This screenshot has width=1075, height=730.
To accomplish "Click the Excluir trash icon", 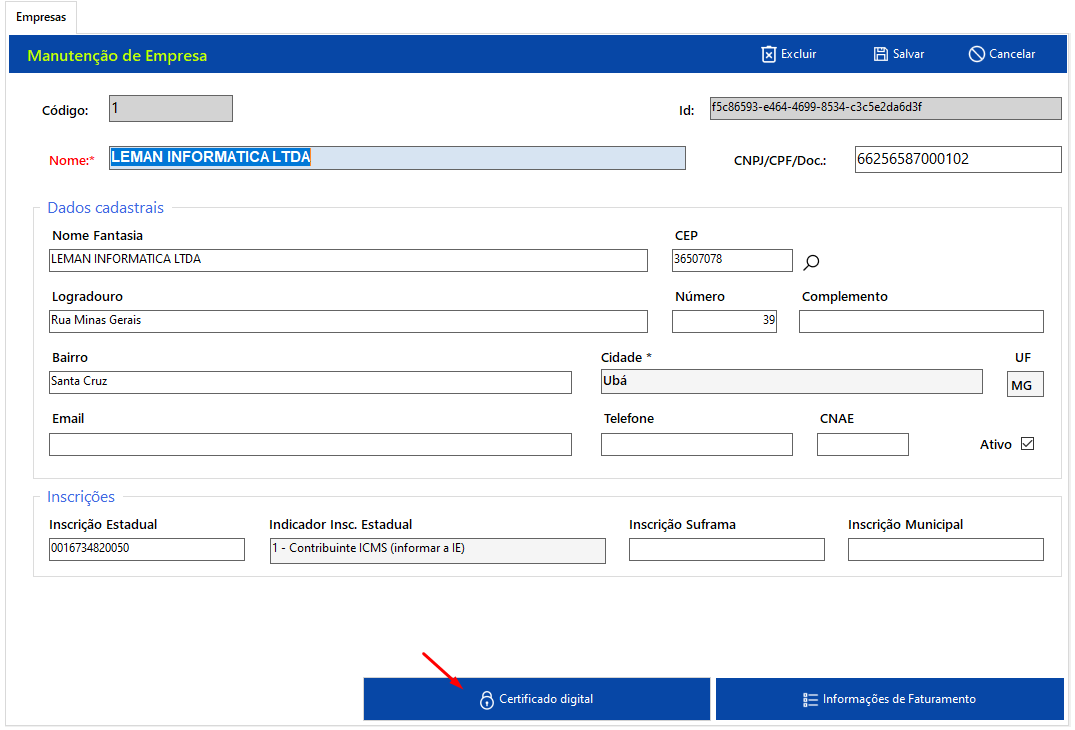I will (769, 54).
